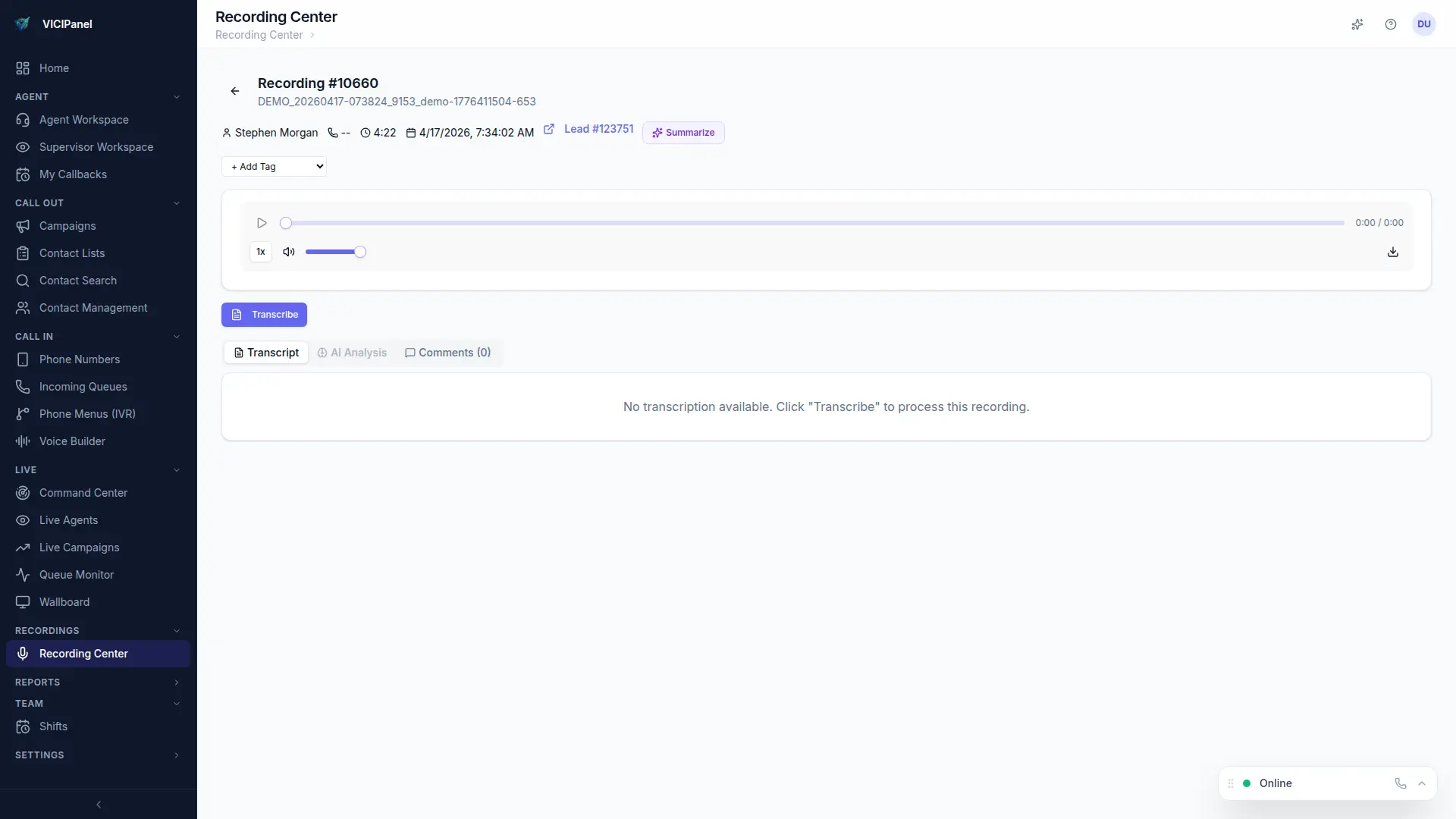1456x819 pixels.
Task: Collapse the sidebar navigation
Action: (98, 805)
